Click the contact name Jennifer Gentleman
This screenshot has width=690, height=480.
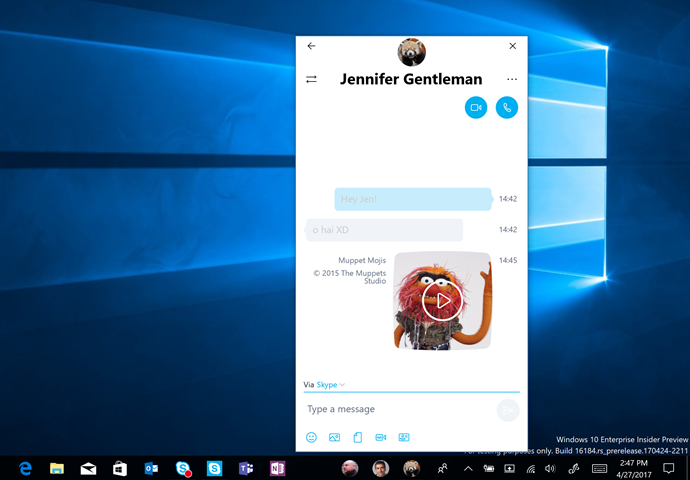411,79
